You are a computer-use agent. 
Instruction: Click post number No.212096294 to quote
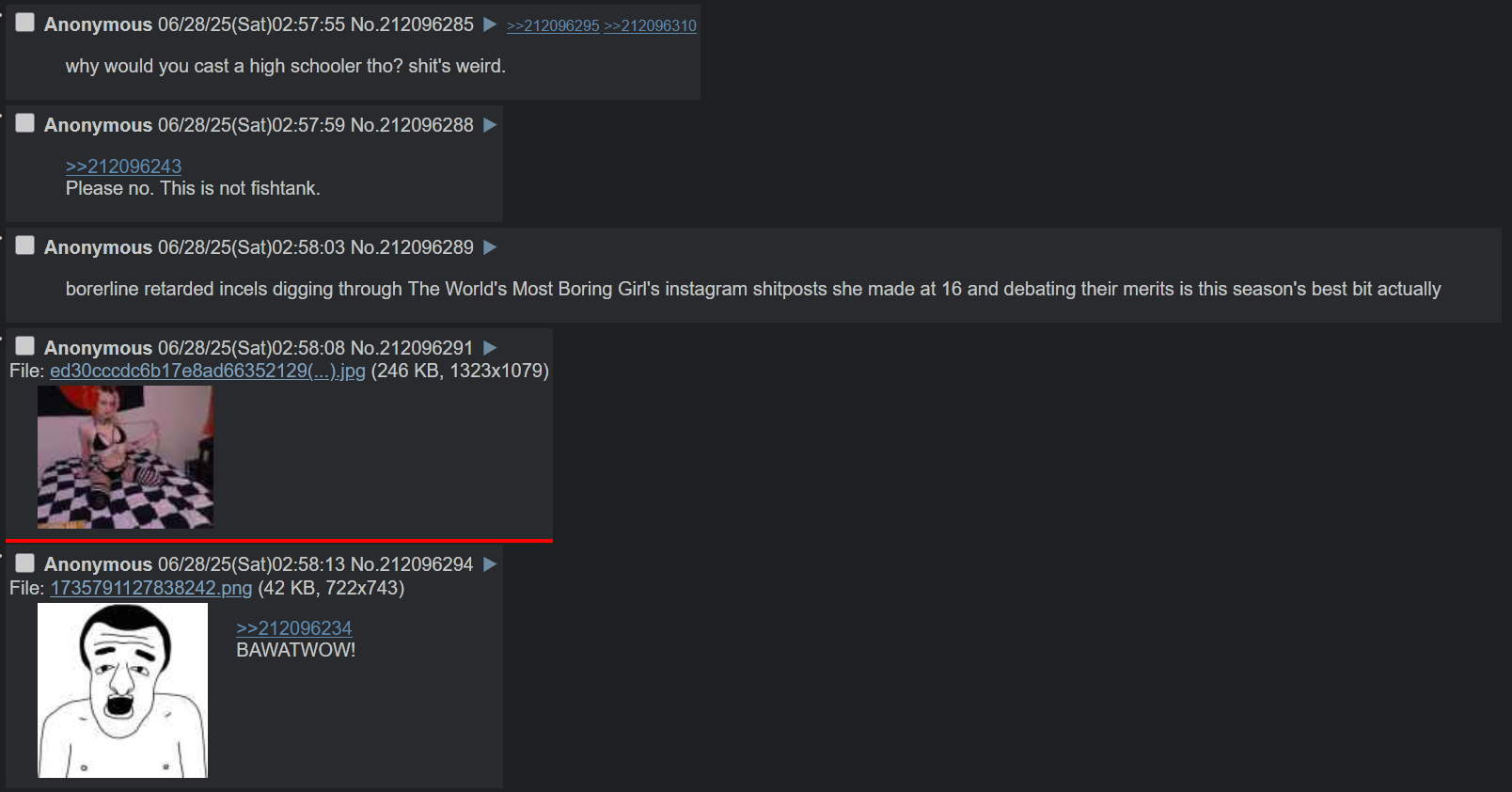pos(412,564)
